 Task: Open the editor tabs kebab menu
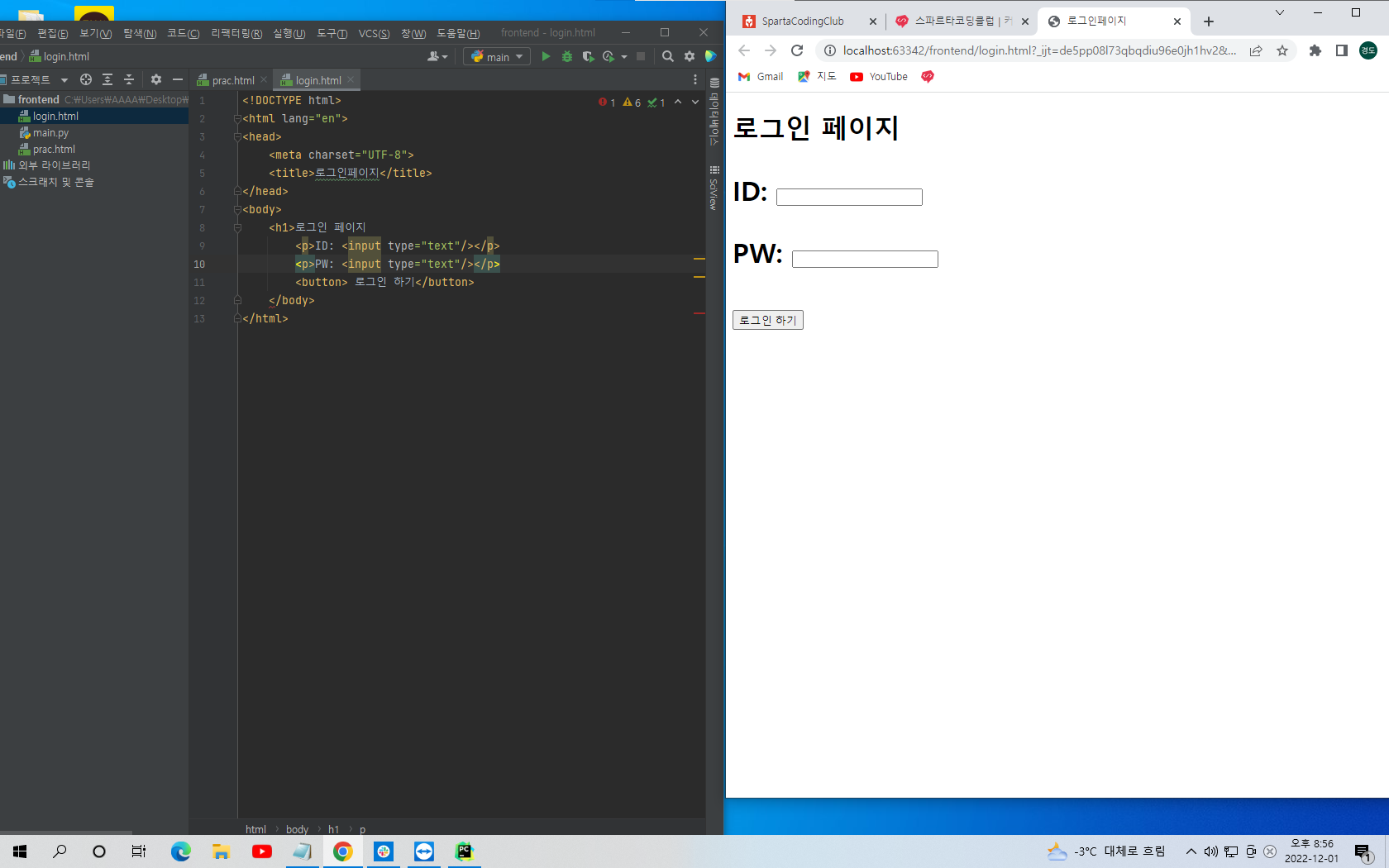[695, 79]
